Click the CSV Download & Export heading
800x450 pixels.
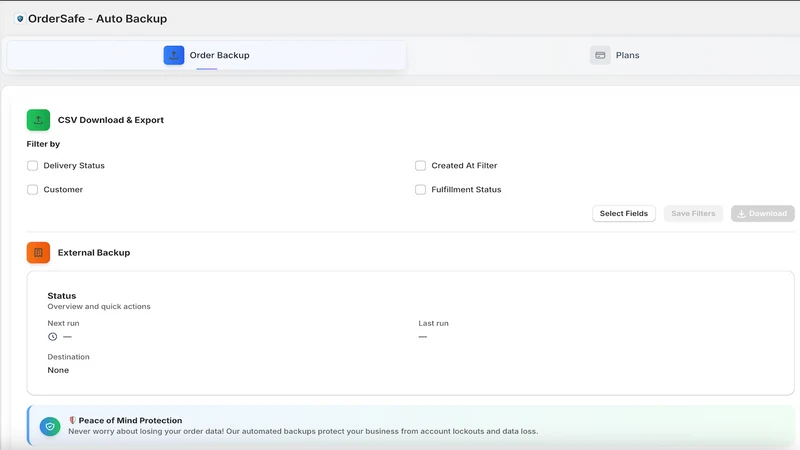111,120
